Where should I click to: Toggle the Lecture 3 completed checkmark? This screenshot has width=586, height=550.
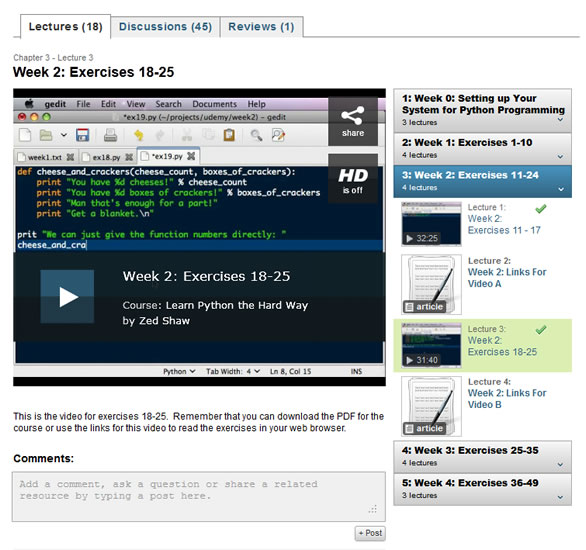(541, 330)
